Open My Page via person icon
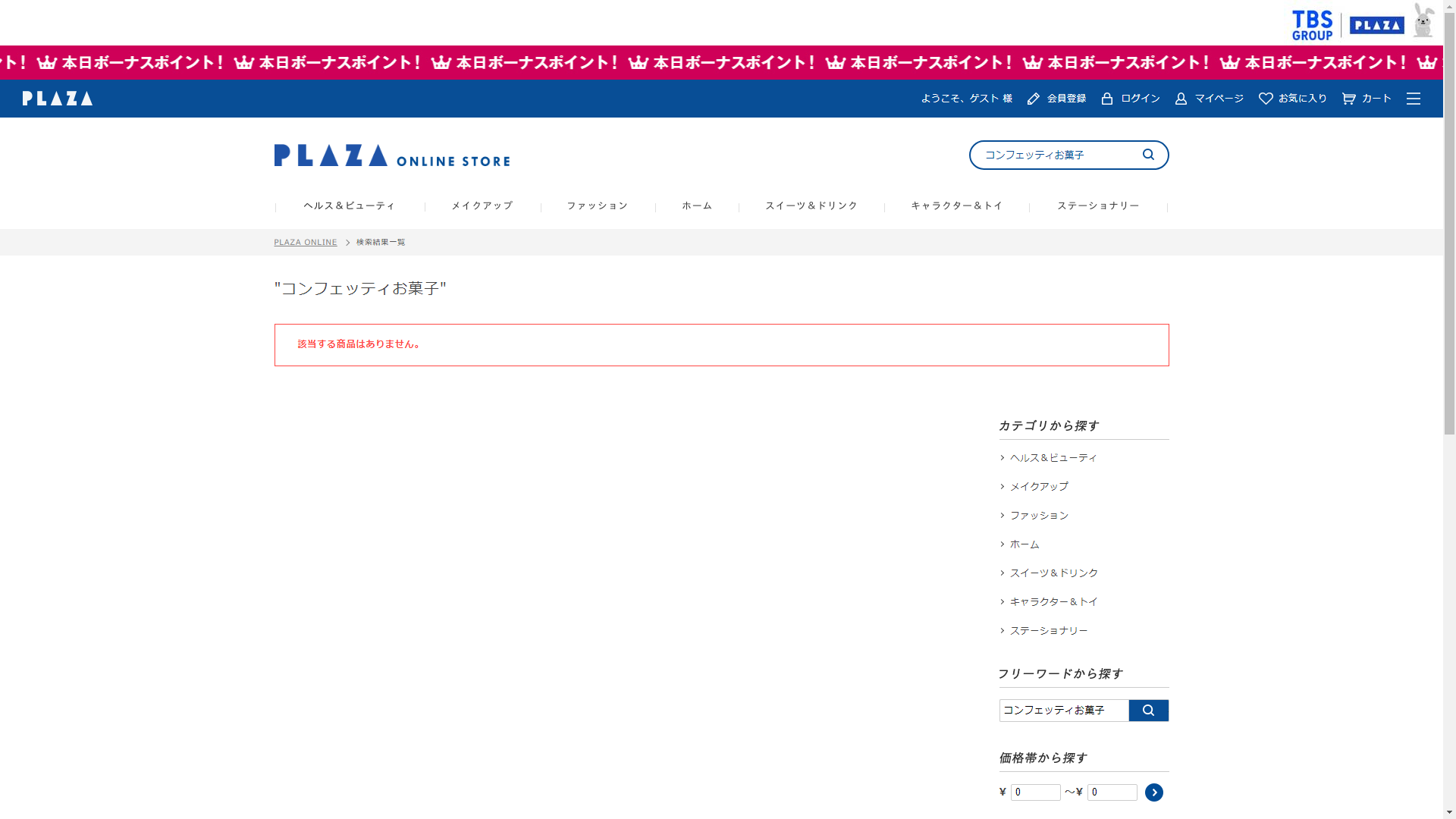The height and width of the screenshot is (819, 1456). 1181,99
